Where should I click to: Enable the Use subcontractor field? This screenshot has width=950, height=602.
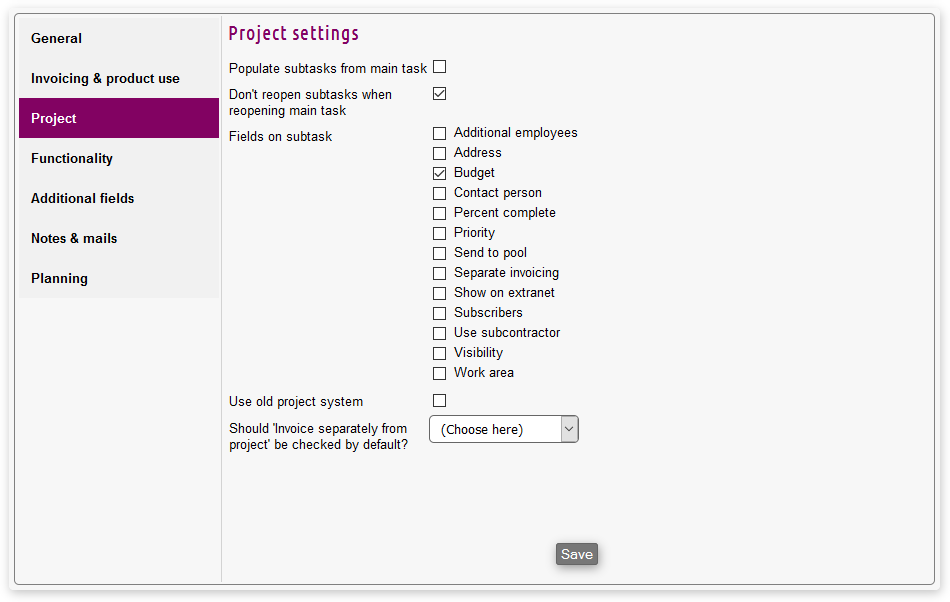(439, 333)
